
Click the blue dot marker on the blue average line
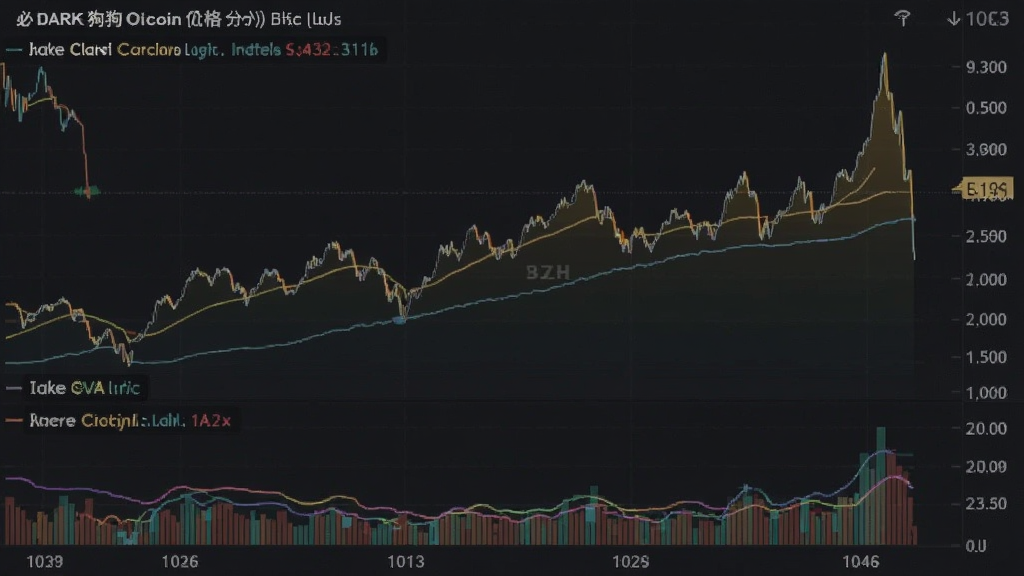coord(400,320)
